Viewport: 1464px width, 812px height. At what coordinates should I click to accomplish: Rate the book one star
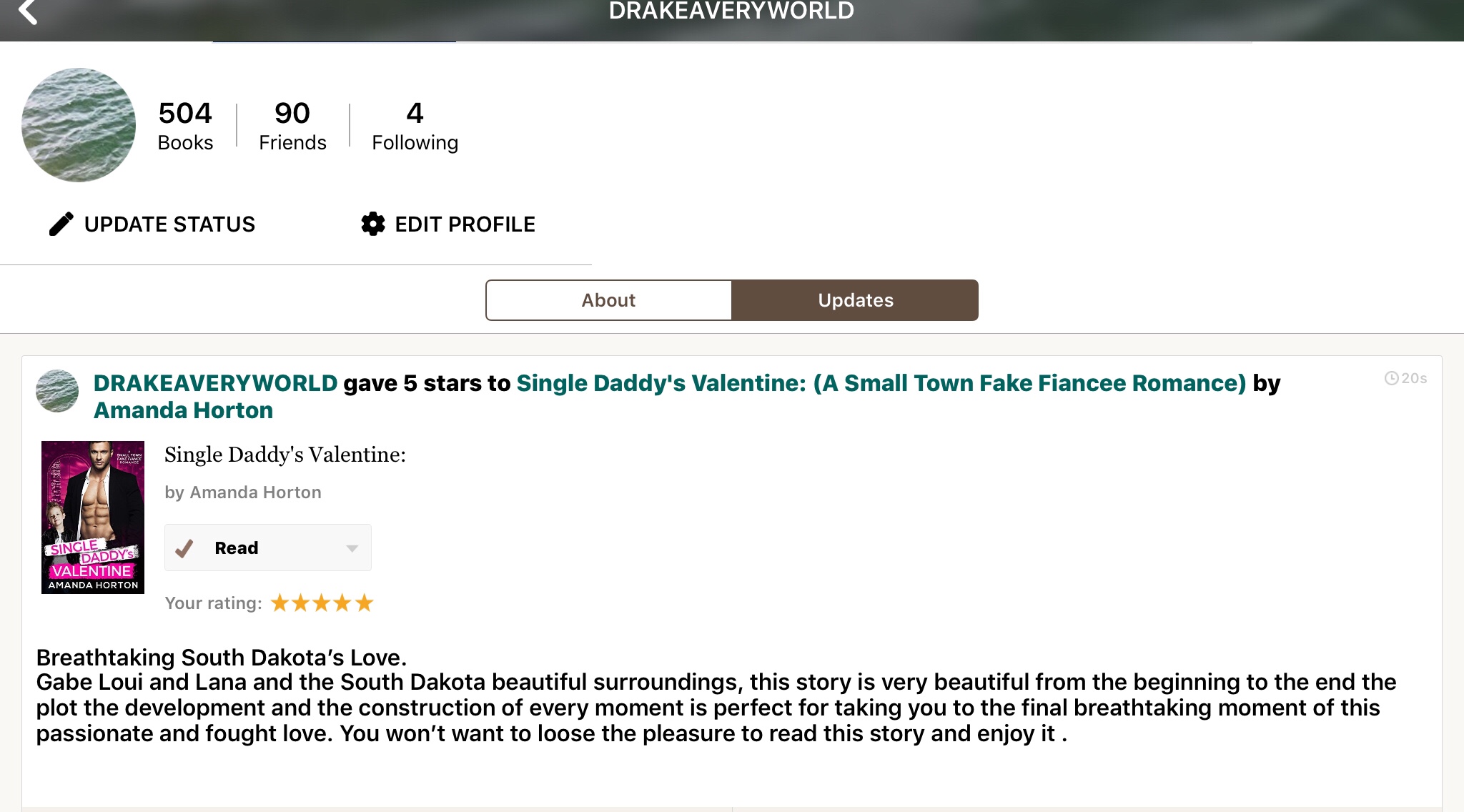pos(280,603)
